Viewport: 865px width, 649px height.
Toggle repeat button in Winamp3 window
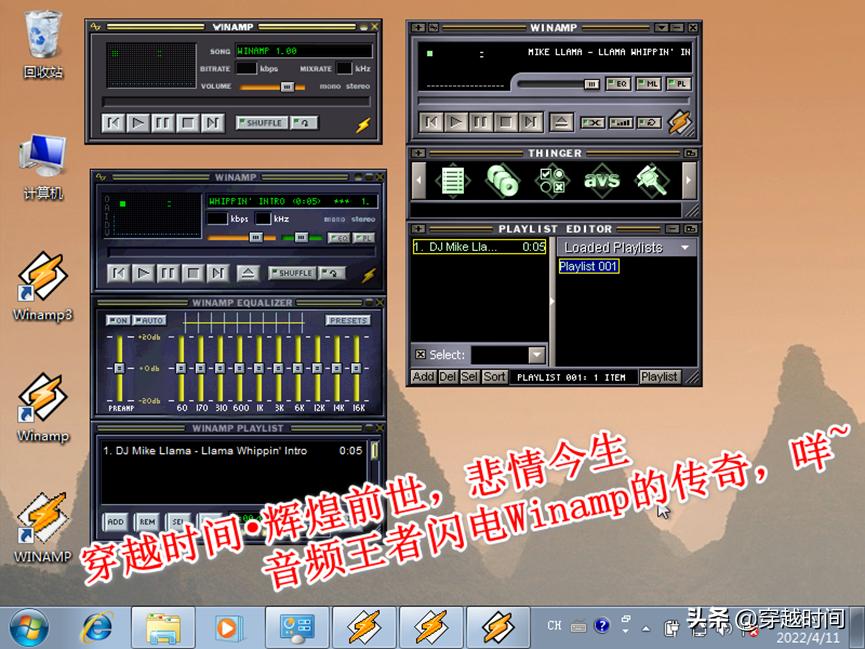coord(649,123)
